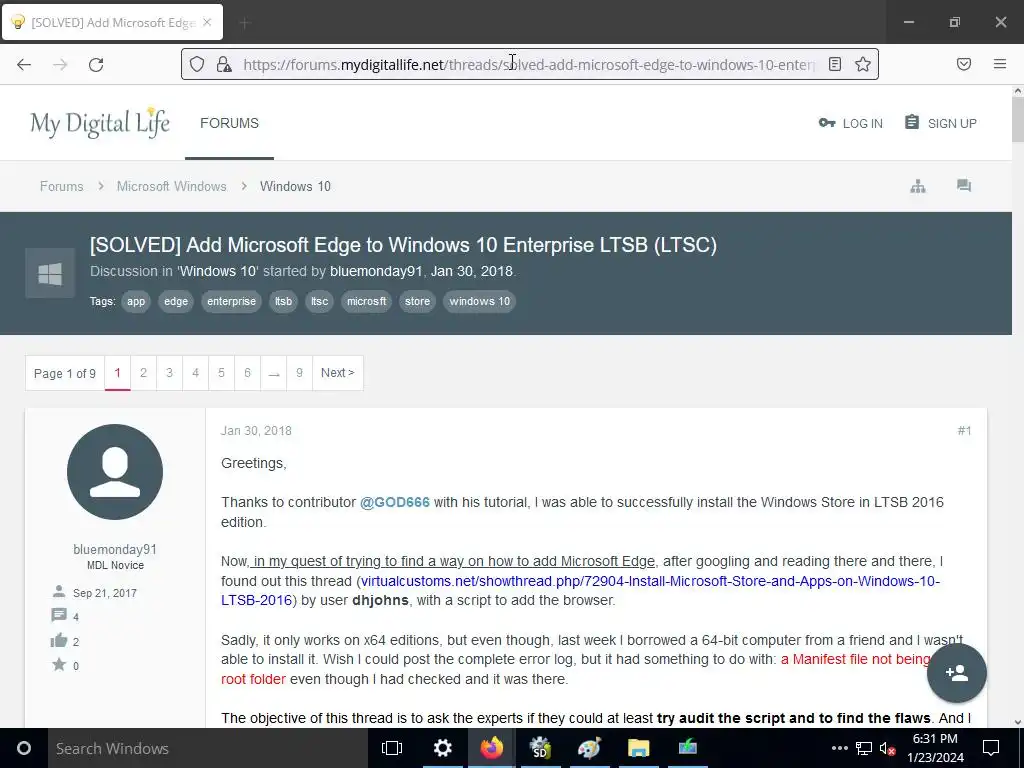Open the tracking protection shield icon
Screen dimensions: 1024x768
click(x=197, y=64)
